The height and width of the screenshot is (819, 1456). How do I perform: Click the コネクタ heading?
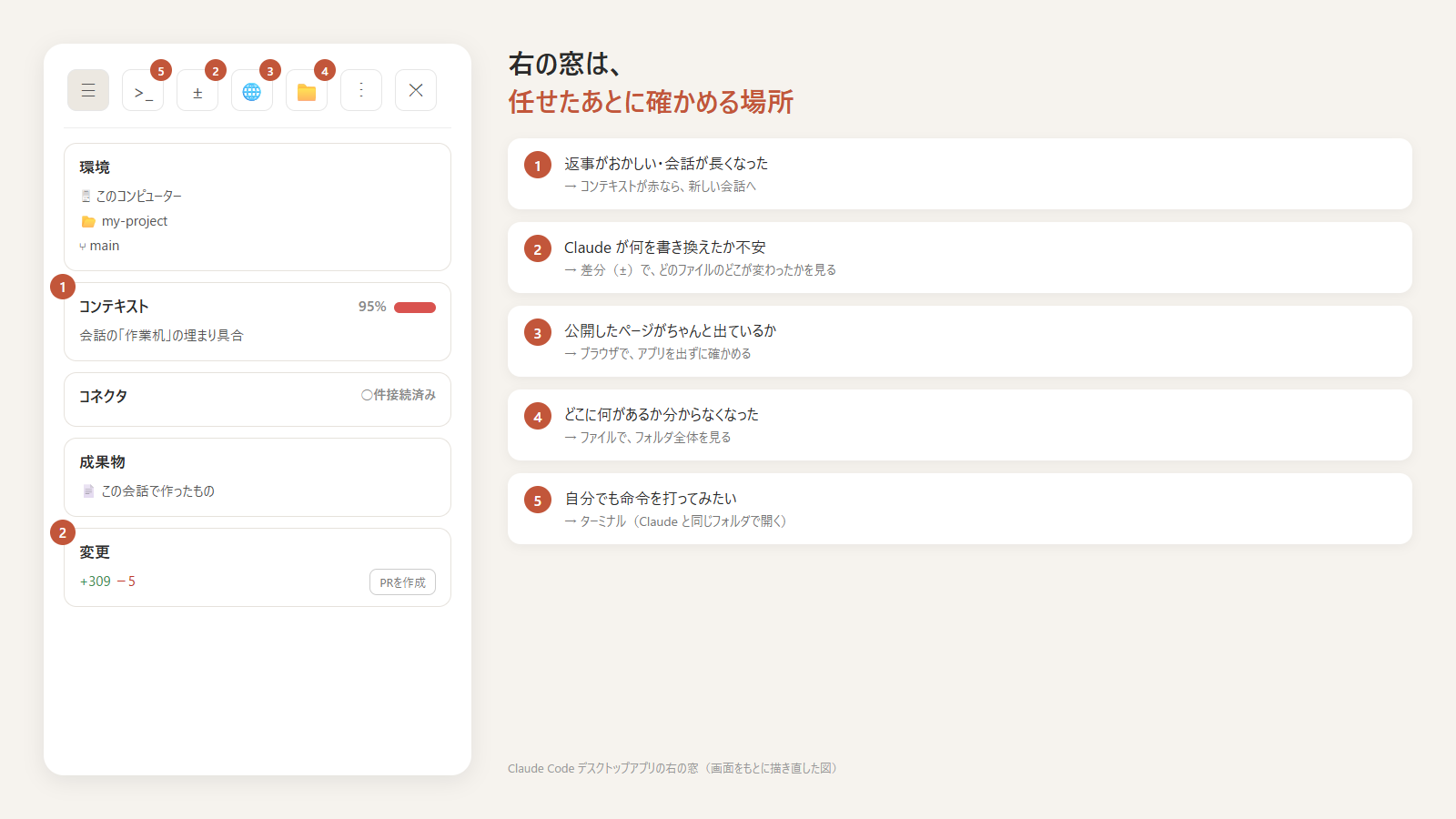tap(103, 396)
